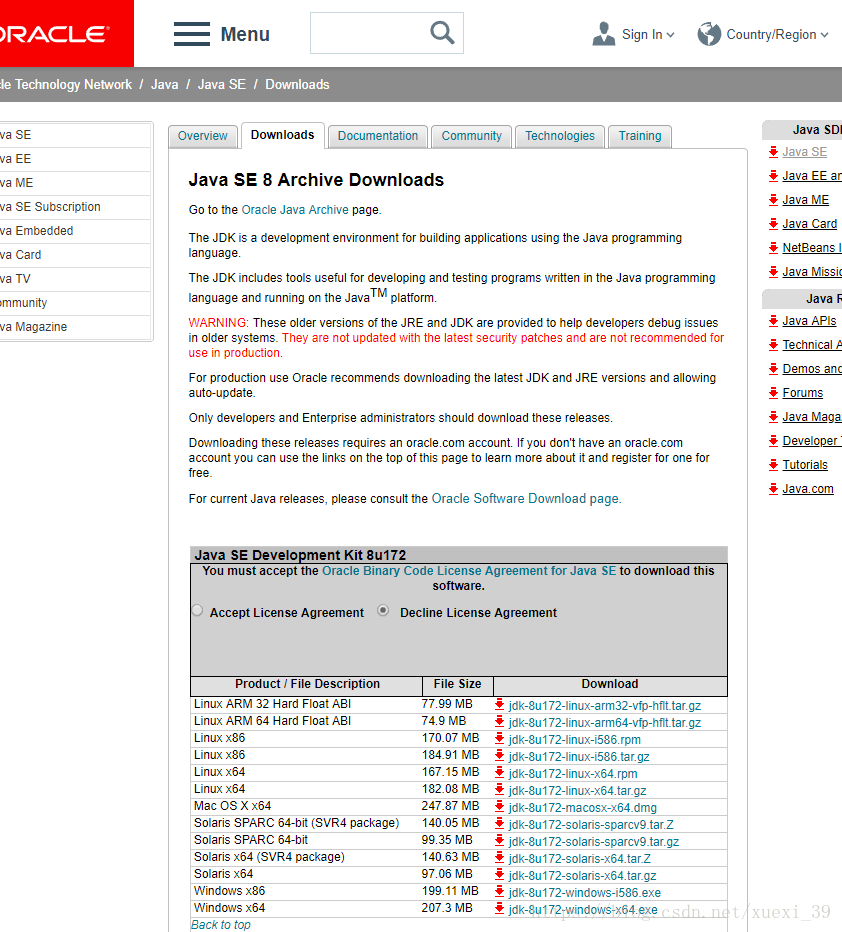Open NetBeans link in right sidebar

click(x=812, y=248)
